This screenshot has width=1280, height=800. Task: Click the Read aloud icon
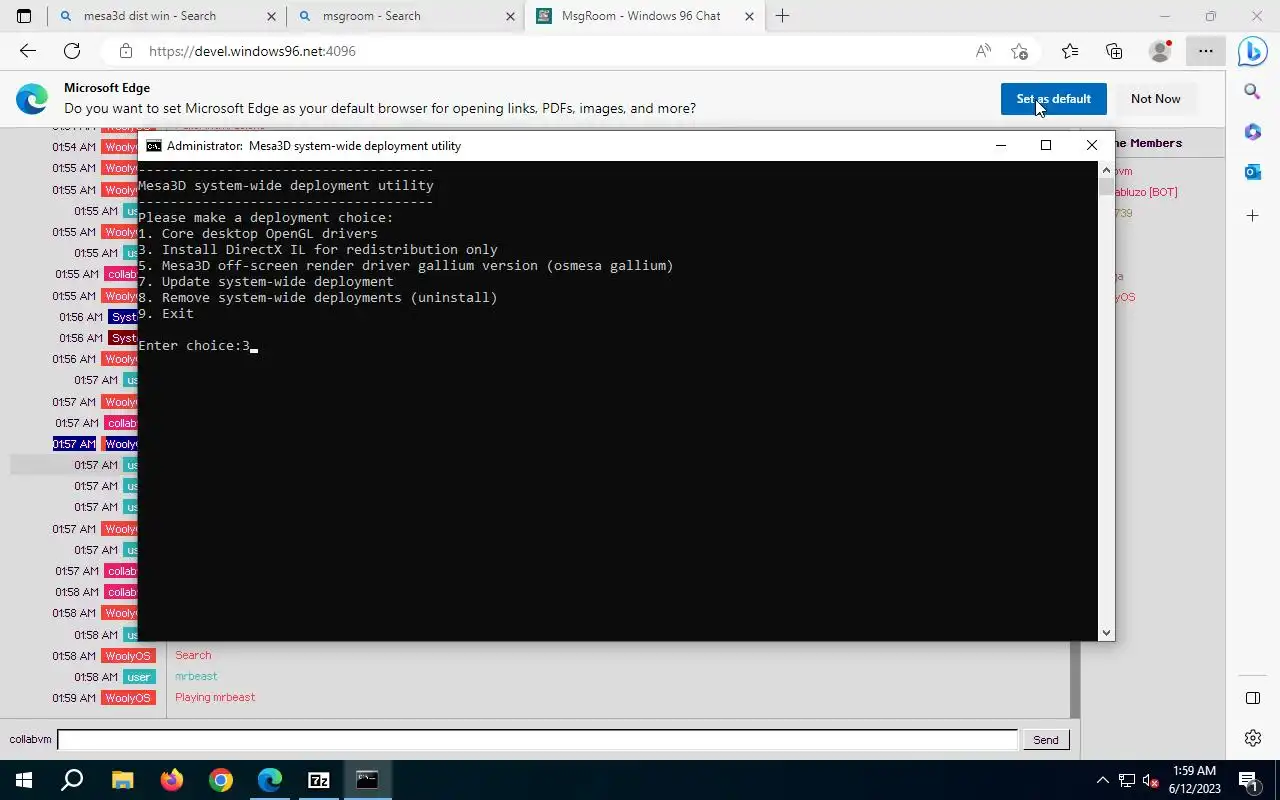coord(983,51)
